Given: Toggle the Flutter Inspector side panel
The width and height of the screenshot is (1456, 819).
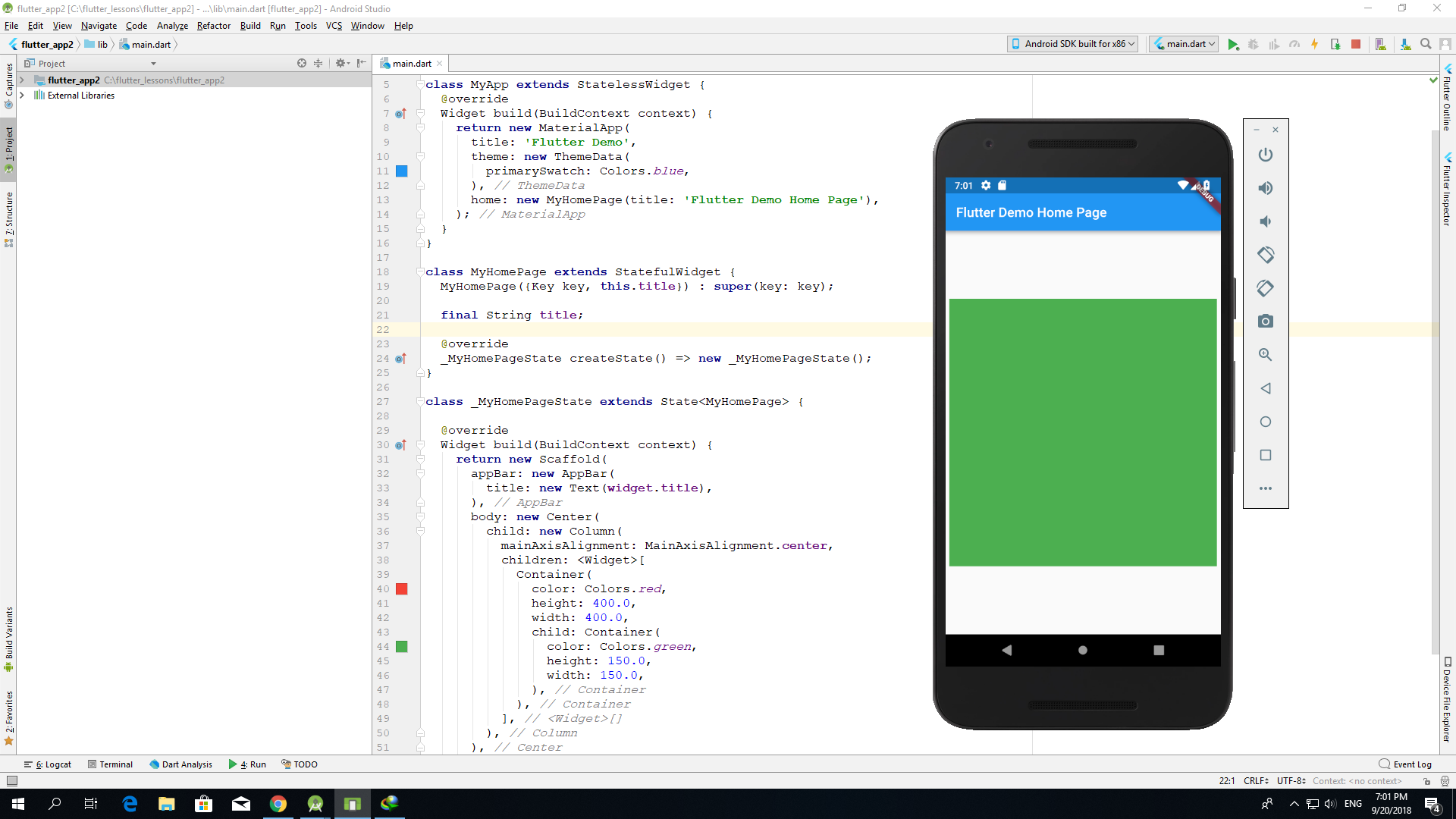Looking at the screenshot, I should pyautogui.click(x=1447, y=190).
